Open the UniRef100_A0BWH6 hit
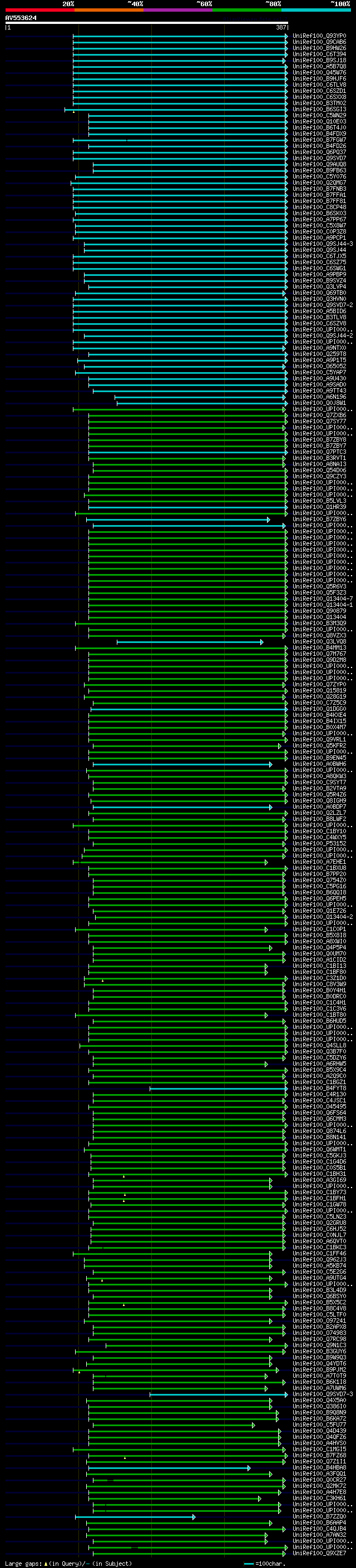 319,764
